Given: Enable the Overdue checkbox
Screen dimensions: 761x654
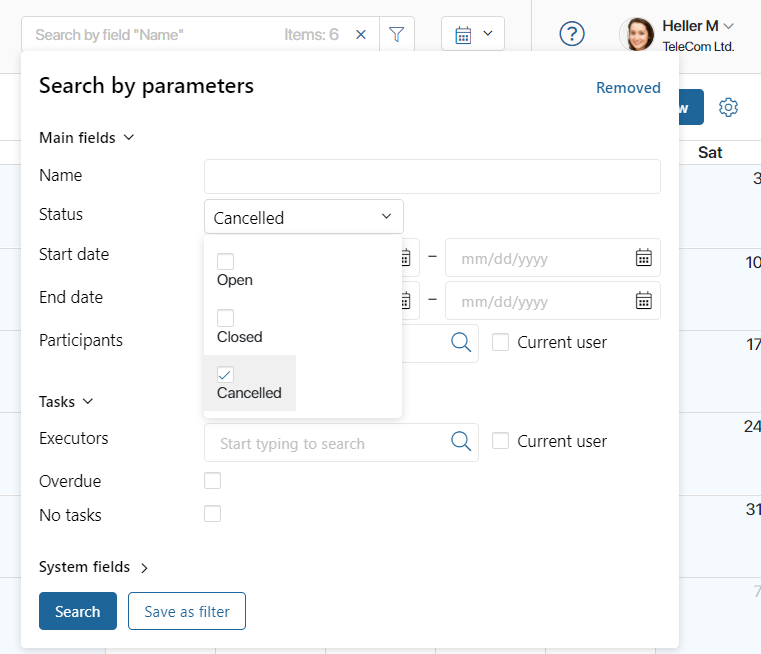Looking at the screenshot, I should click(213, 481).
